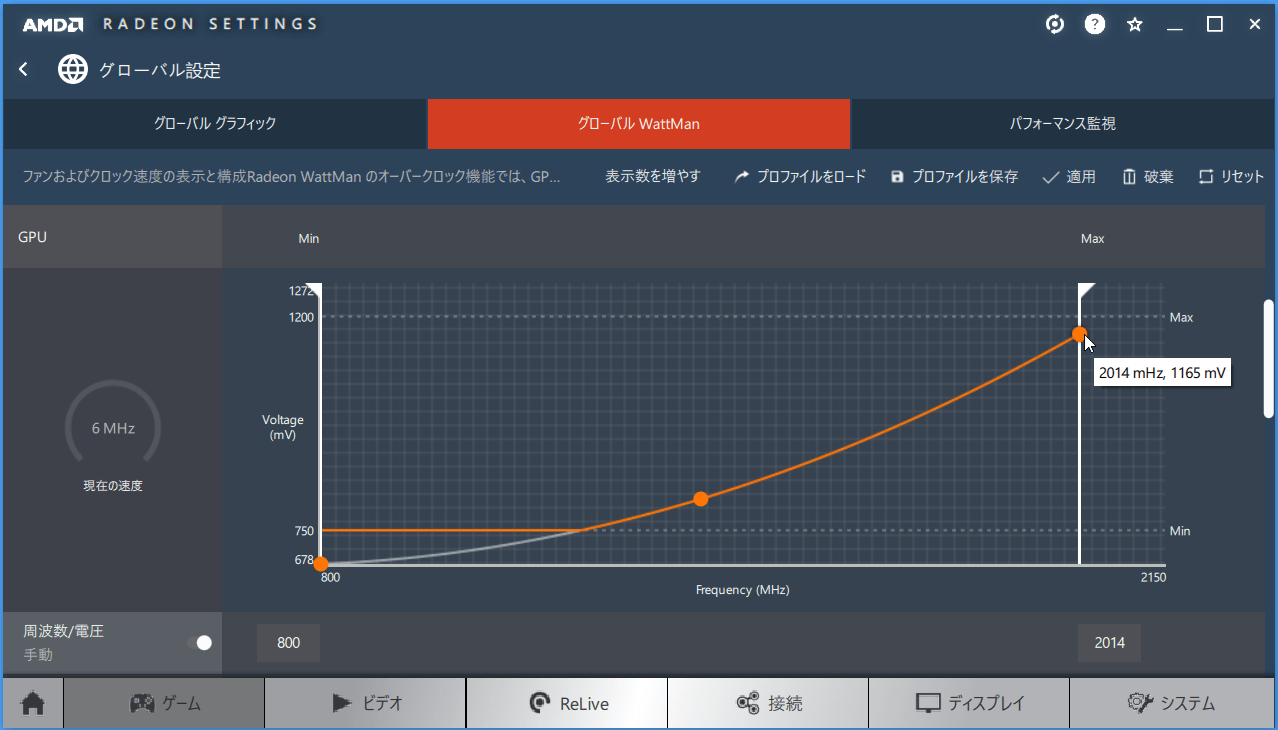Viewport: 1278px width, 730px height.
Task: Open the ゲーム section
Action: tap(165, 703)
